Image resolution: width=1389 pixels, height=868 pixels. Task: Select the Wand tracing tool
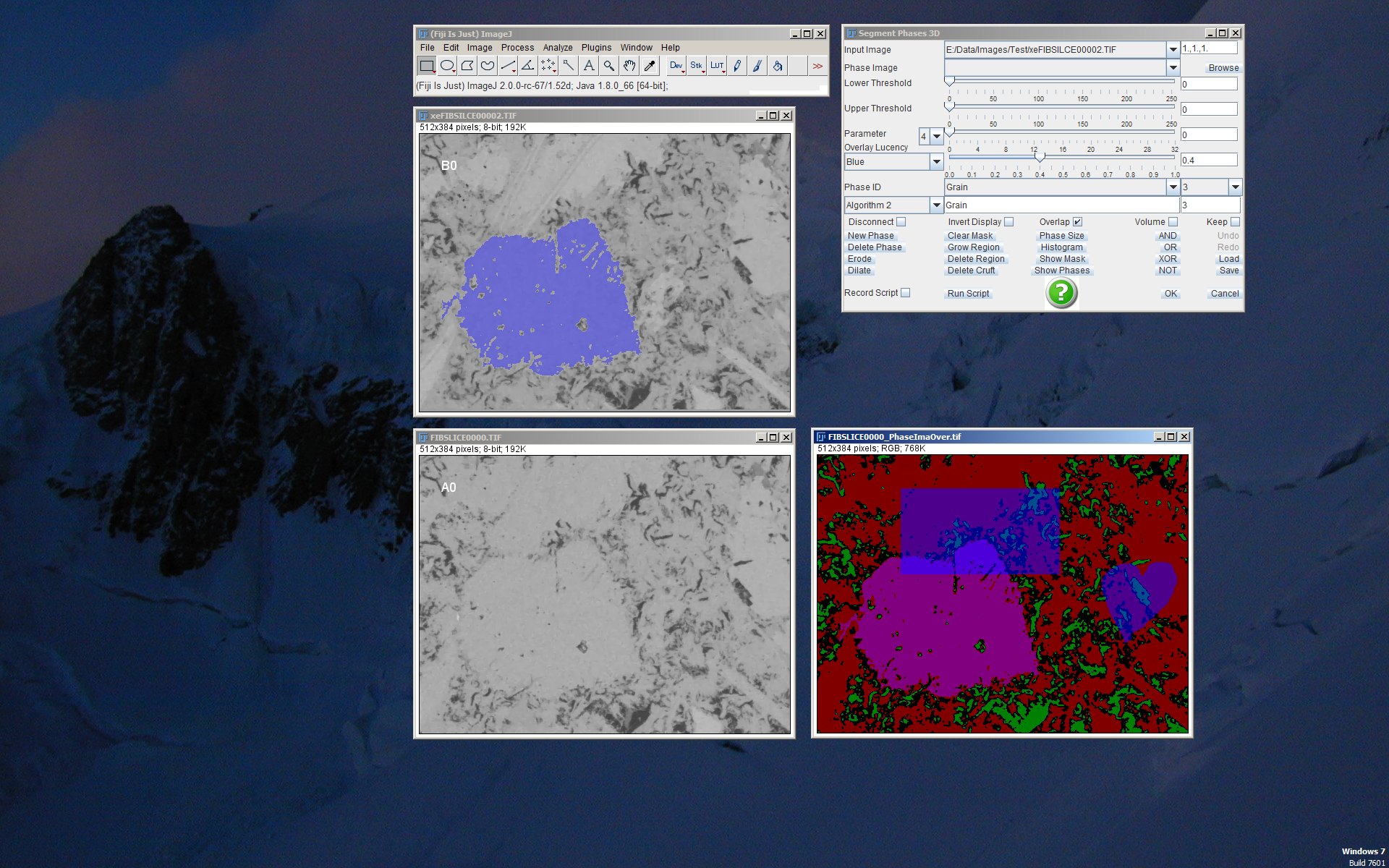tap(569, 66)
